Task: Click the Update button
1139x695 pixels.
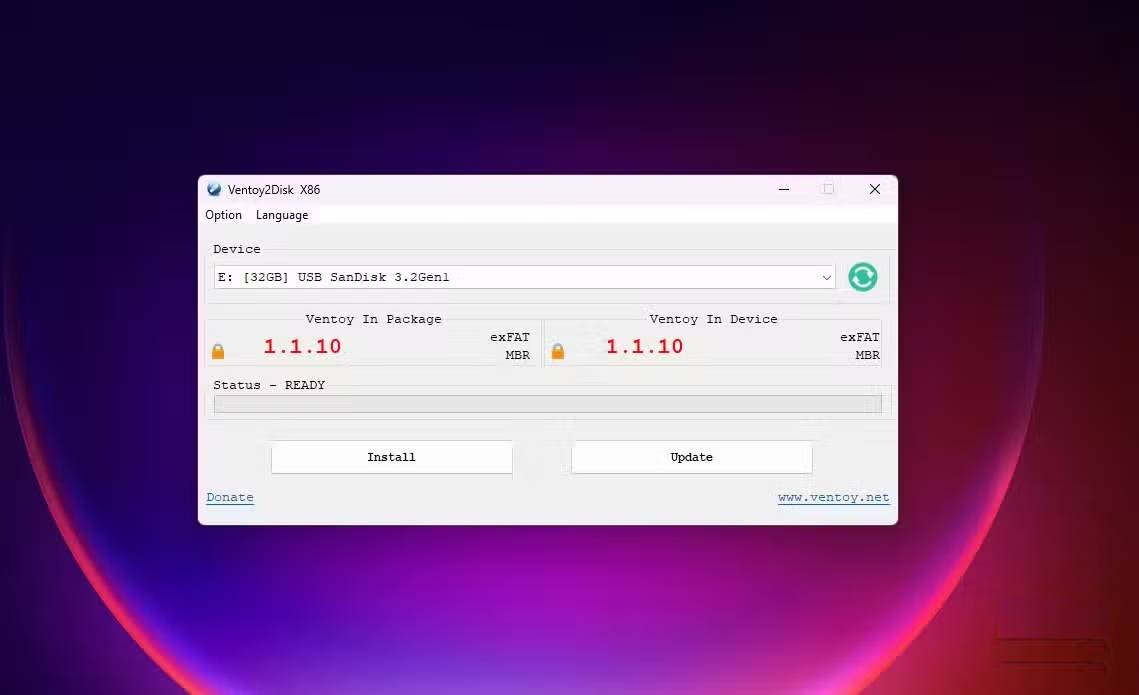Action: [692, 457]
